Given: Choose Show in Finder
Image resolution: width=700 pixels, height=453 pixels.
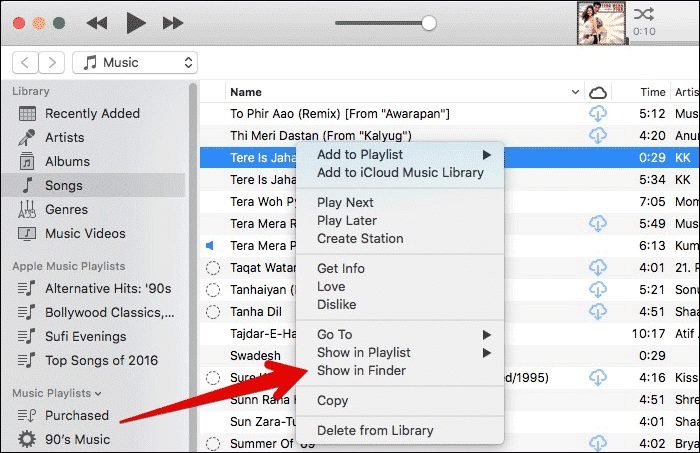Looking at the screenshot, I should [x=400, y=370].
